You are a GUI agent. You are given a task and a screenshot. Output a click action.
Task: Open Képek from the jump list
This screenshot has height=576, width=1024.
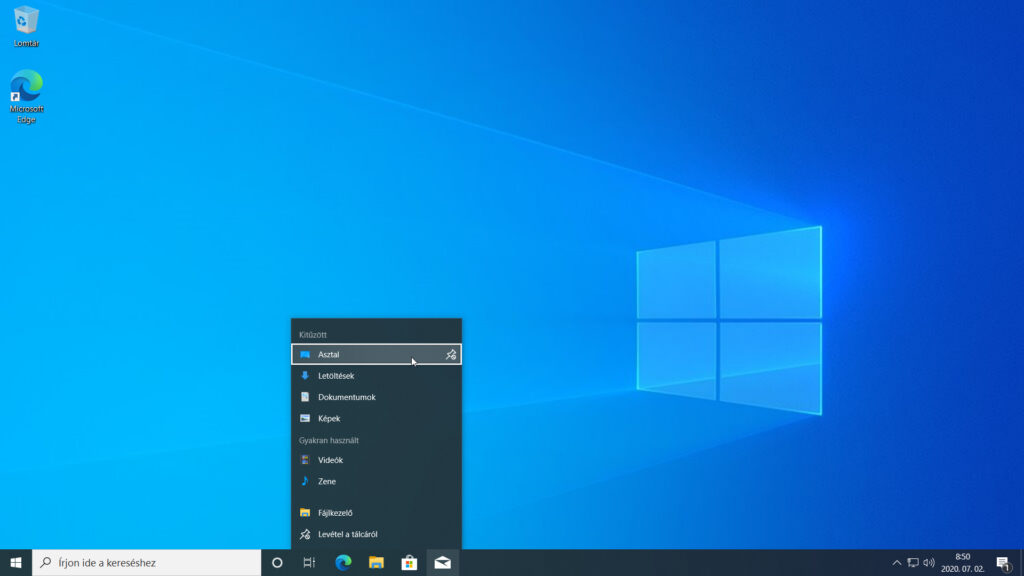376,419
